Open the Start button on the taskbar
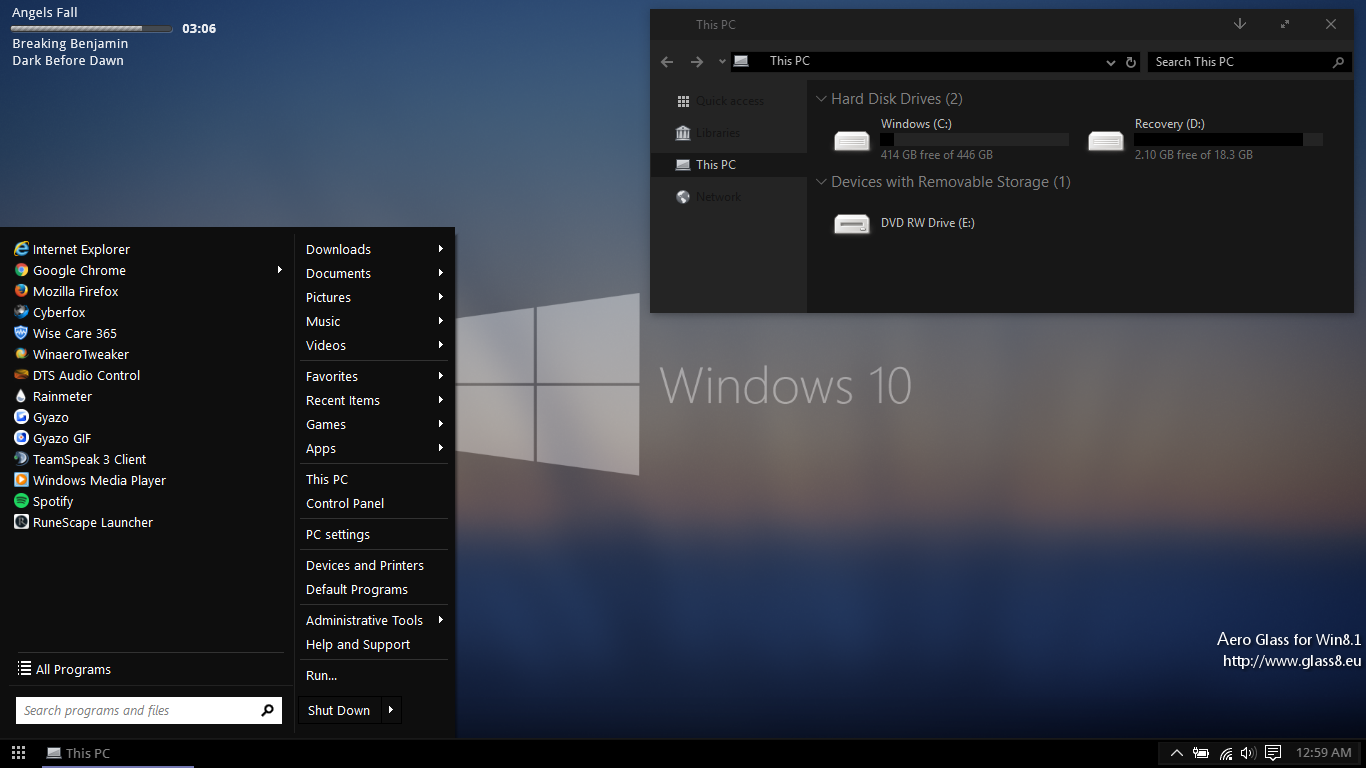Screen dimensions: 1366x768 pyautogui.click(x=18, y=753)
